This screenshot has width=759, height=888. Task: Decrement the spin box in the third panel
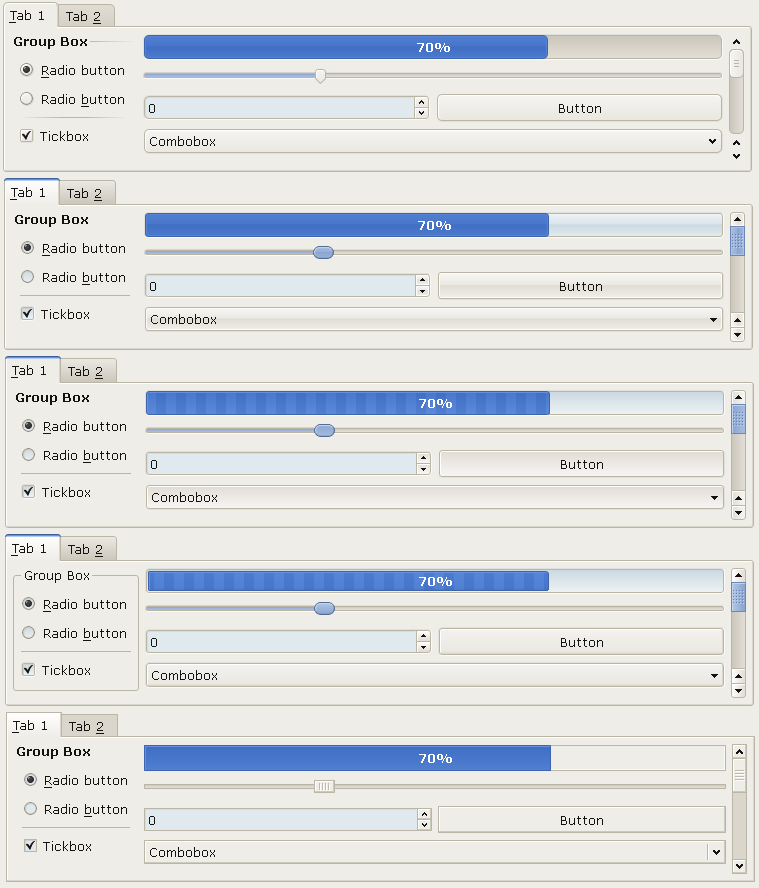423,468
